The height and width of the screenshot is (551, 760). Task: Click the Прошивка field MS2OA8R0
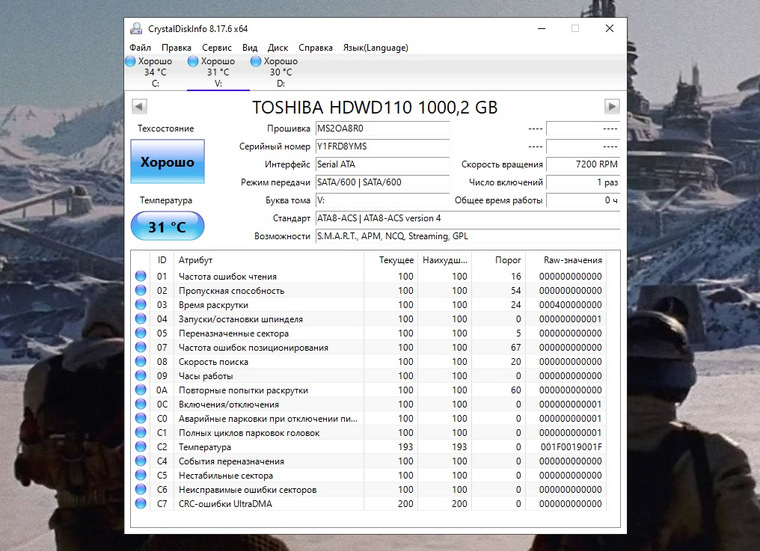(x=382, y=128)
